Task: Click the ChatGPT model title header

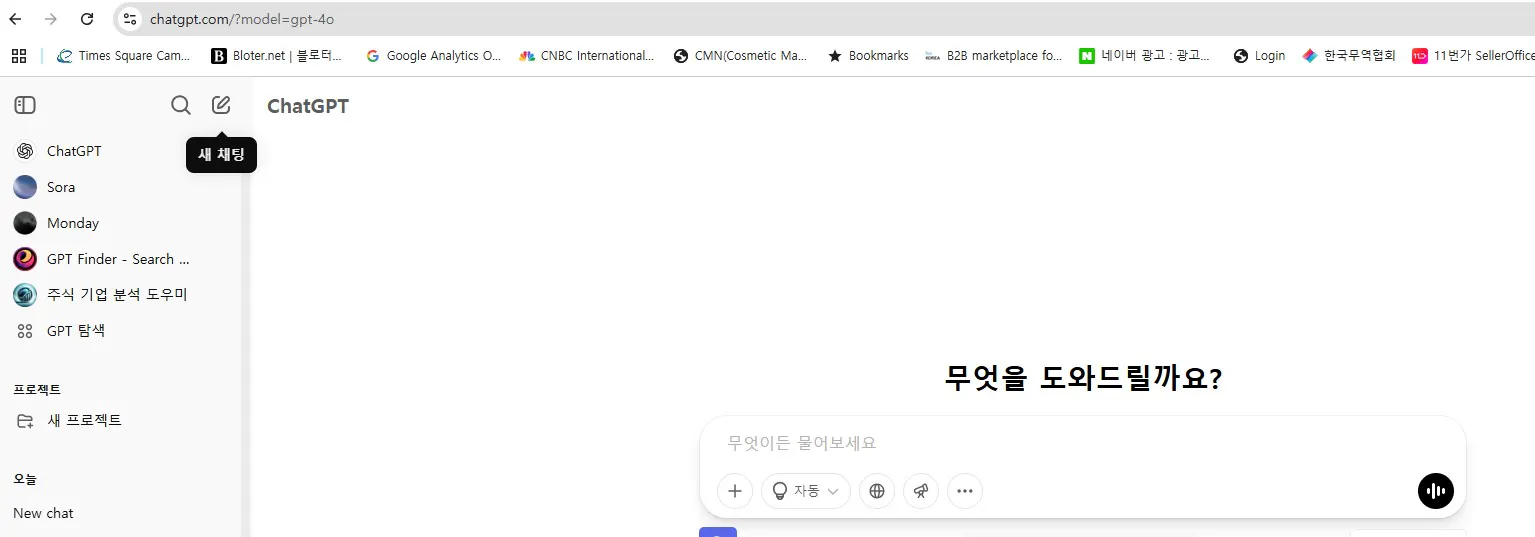Action: [x=308, y=106]
